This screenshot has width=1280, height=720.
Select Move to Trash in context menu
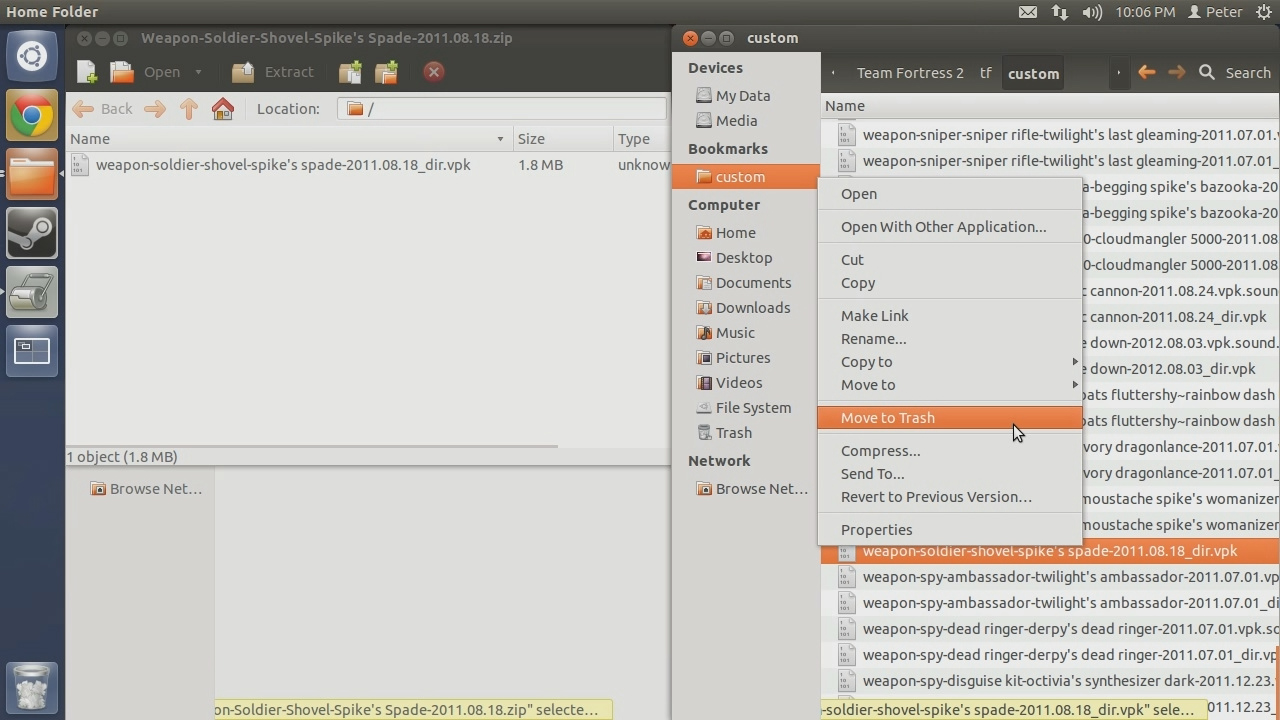(949, 418)
